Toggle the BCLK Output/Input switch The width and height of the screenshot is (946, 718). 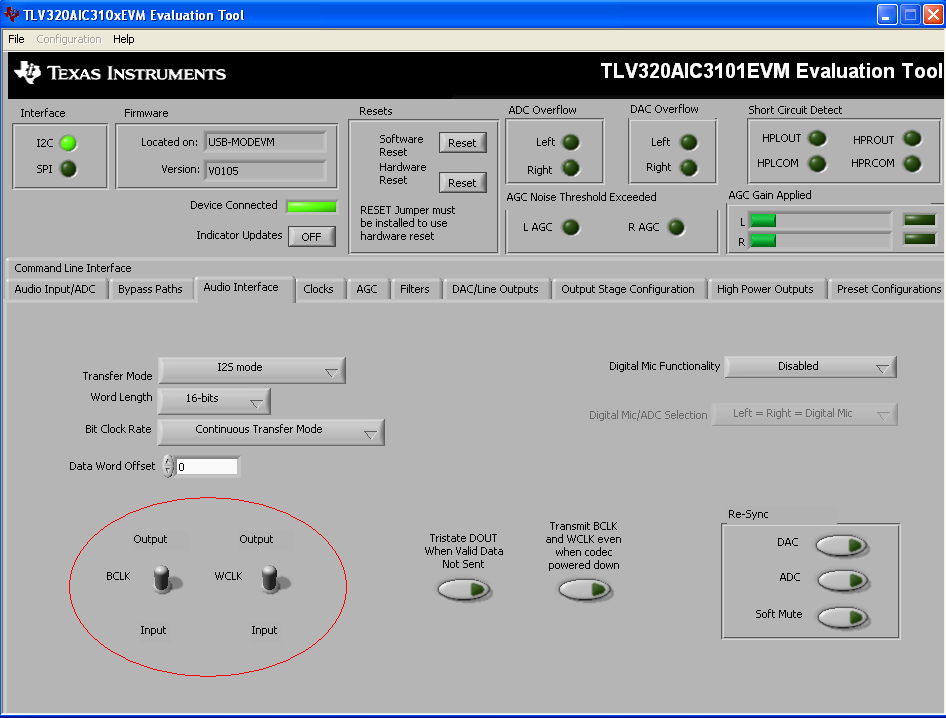pos(163,578)
